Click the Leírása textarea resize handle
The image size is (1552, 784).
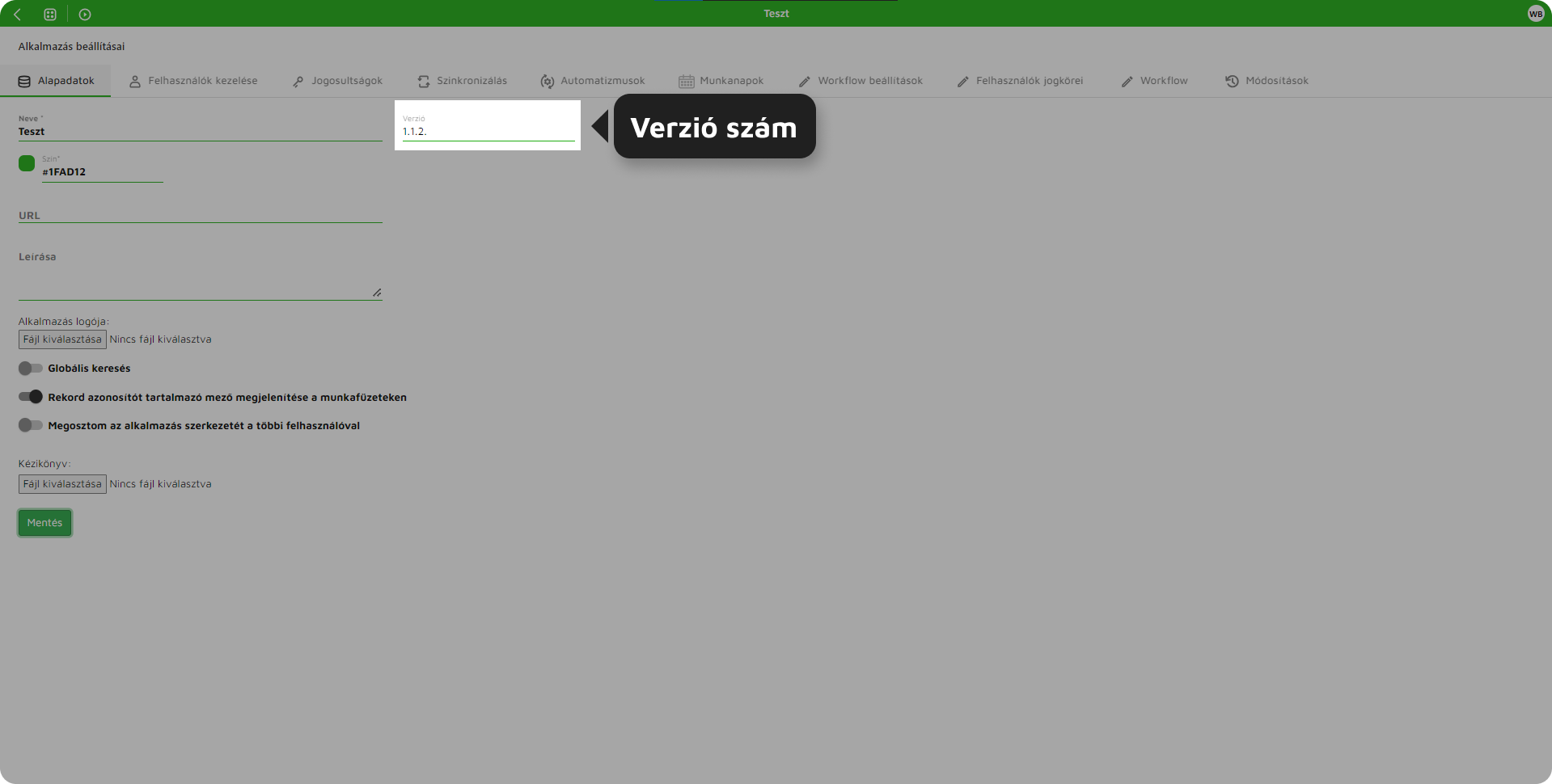pos(377,293)
